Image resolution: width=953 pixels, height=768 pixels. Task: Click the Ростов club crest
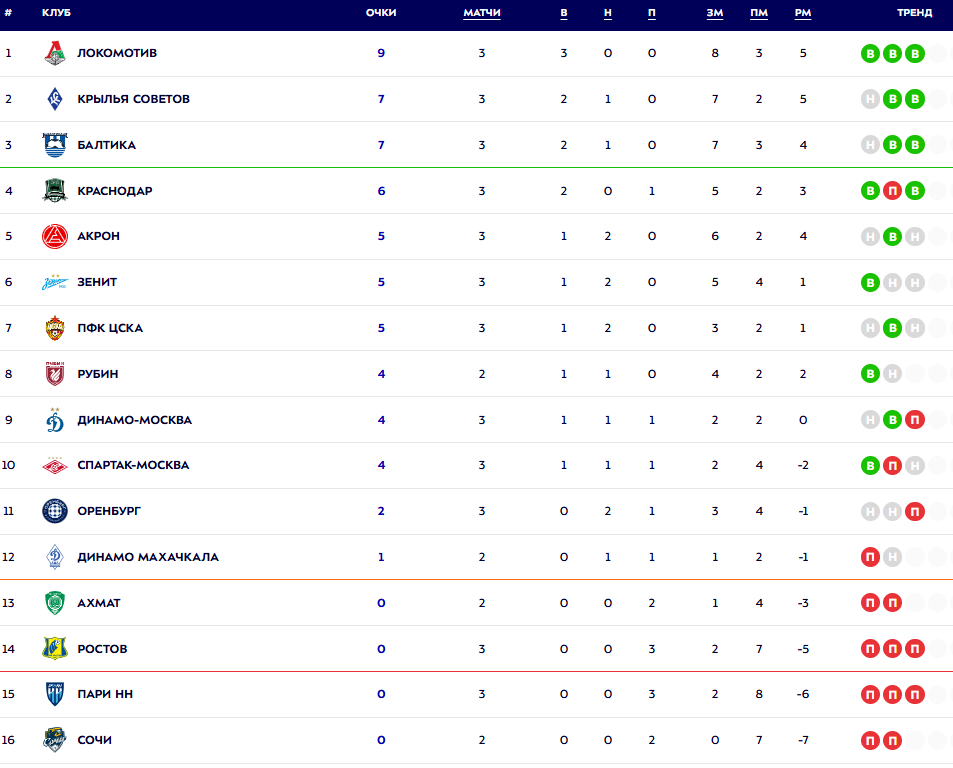point(55,649)
